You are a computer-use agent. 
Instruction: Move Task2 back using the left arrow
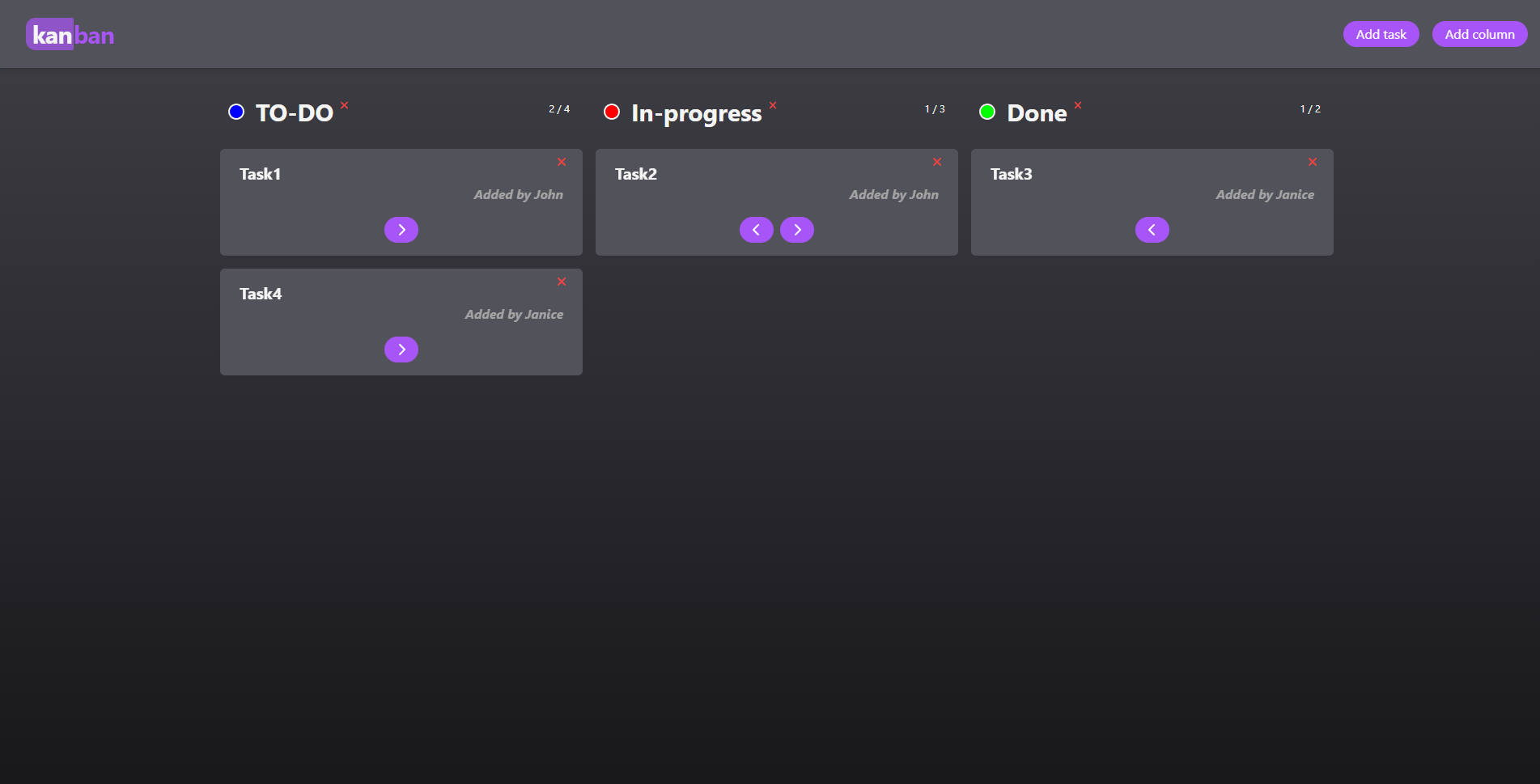click(755, 229)
